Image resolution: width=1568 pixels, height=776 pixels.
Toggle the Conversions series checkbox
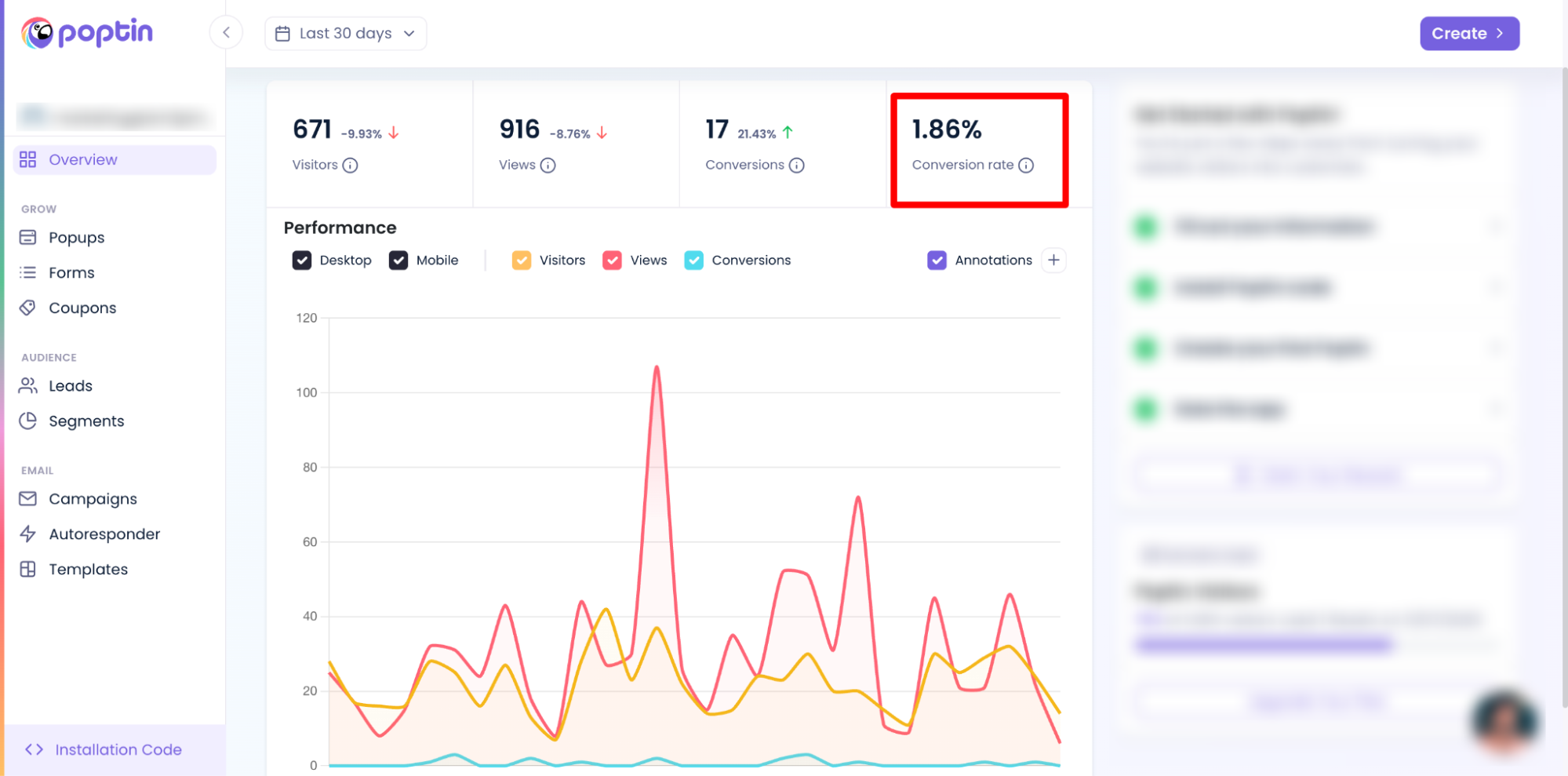[694, 260]
